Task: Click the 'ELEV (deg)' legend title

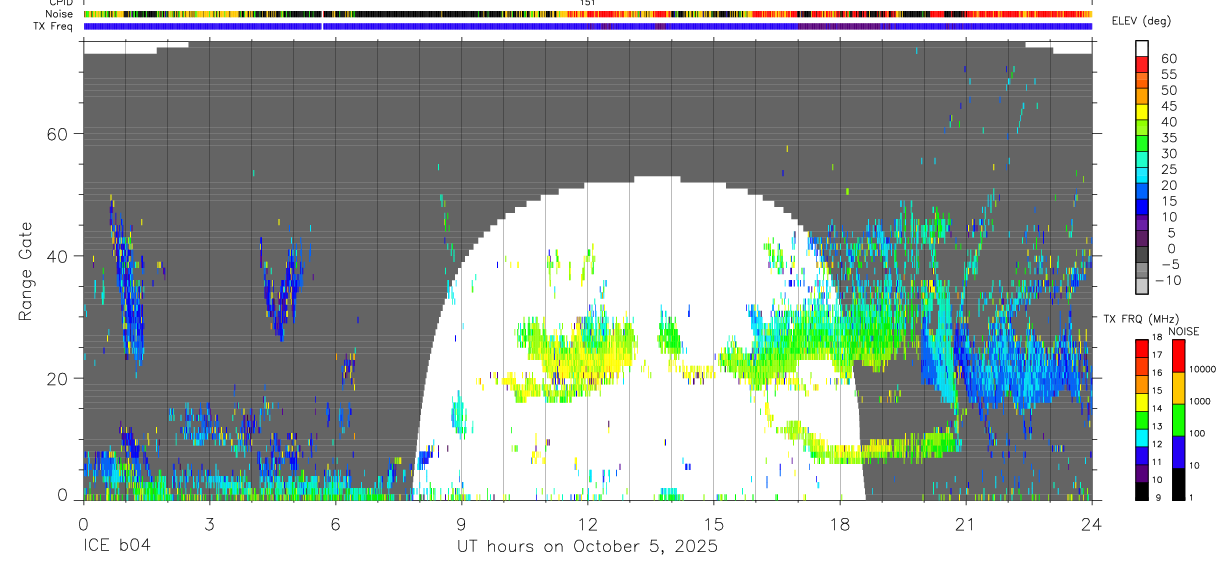Action: coord(1142,21)
